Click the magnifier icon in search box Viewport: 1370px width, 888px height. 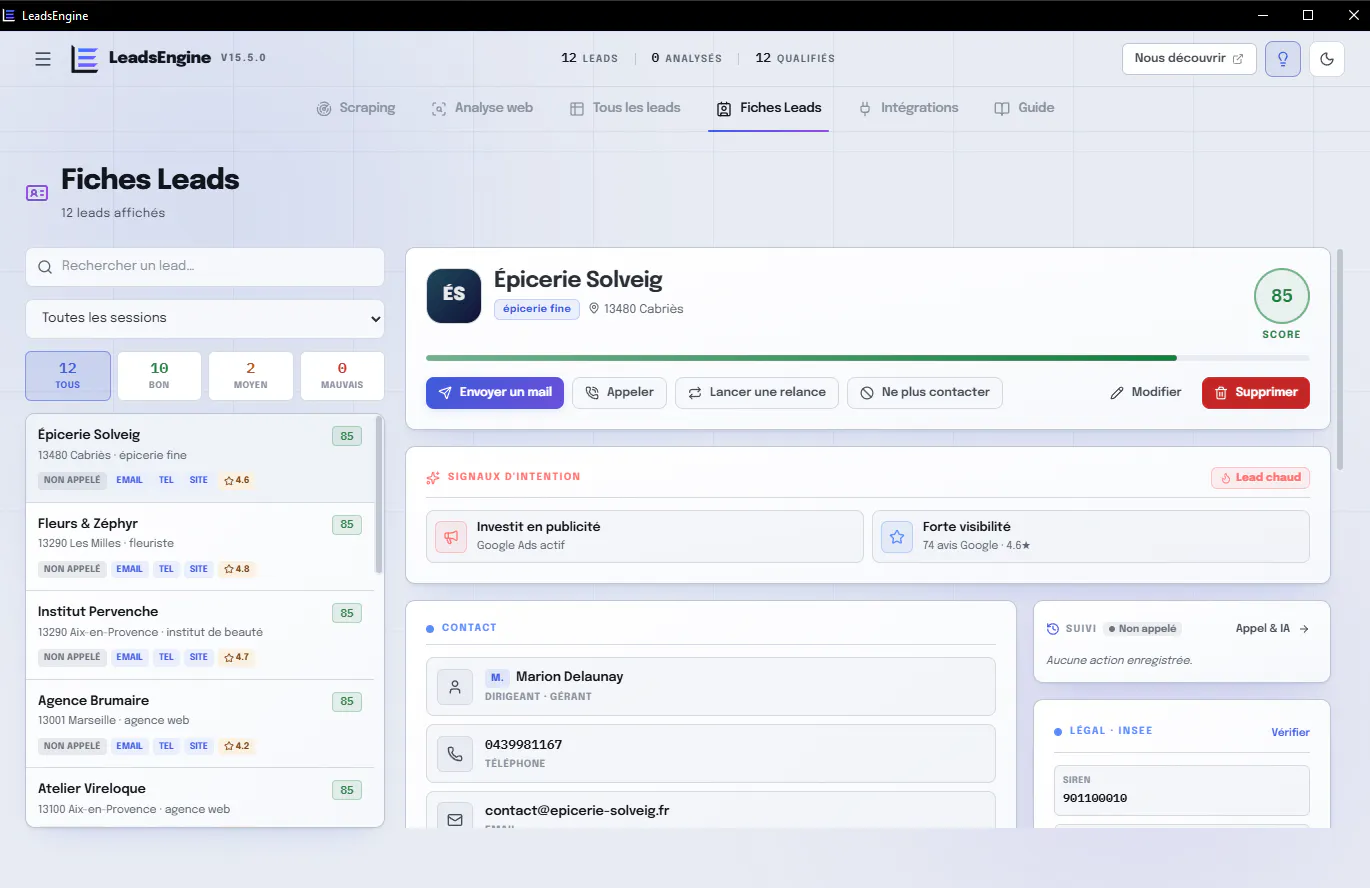point(45,267)
